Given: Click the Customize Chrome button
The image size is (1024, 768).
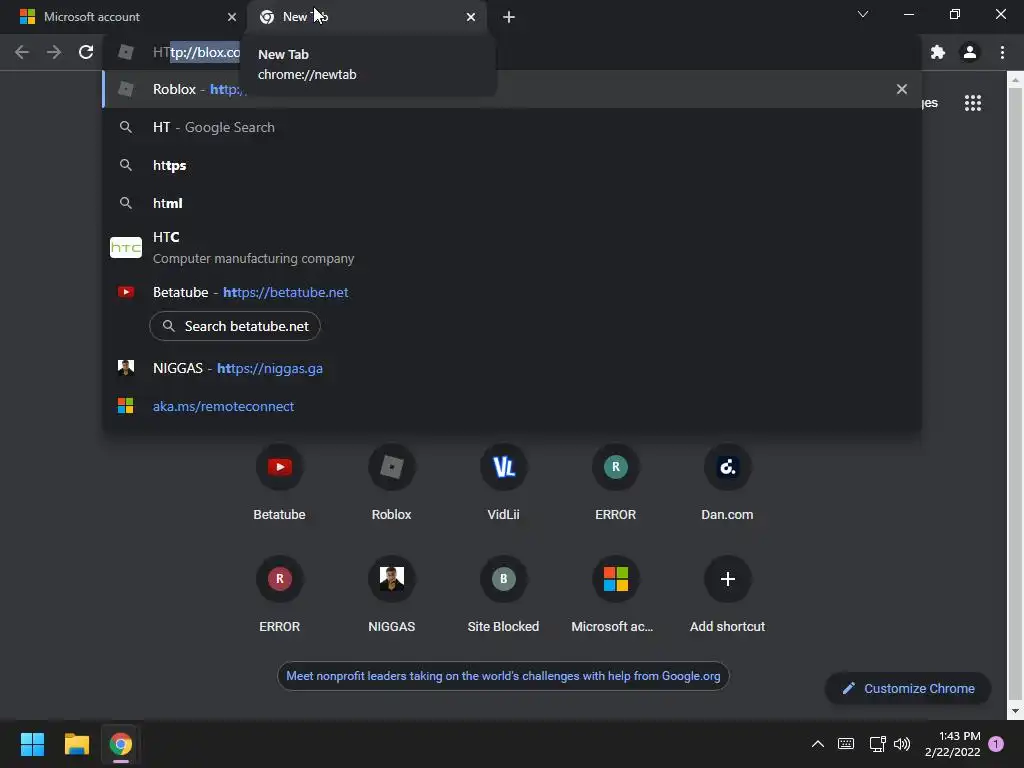Looking at the screenshot, I should point(908,688).
